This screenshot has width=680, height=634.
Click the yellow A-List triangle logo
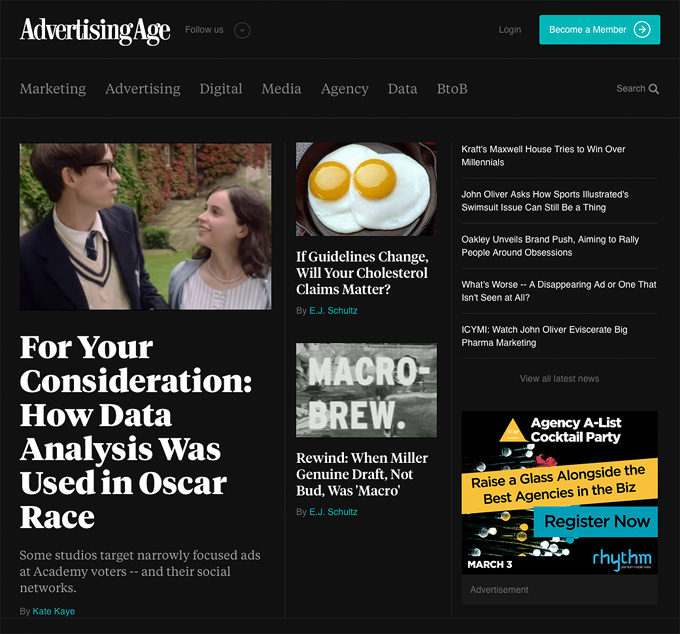tap(513, 430)
